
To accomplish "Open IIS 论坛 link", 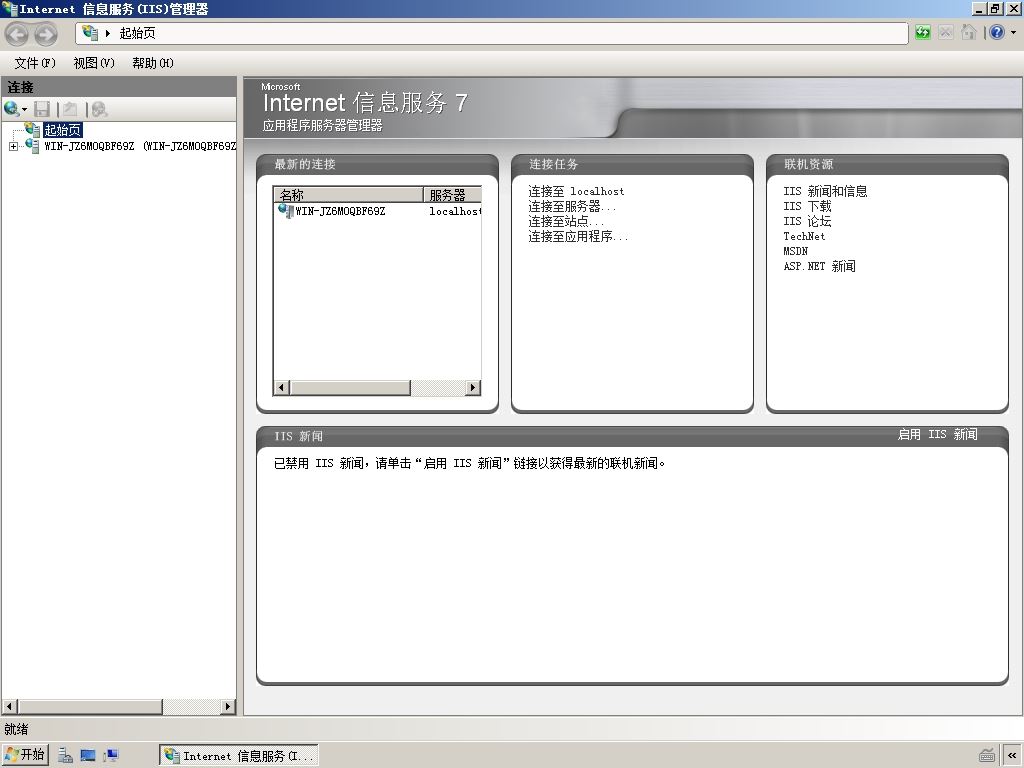I will click(x=807, y=221).
